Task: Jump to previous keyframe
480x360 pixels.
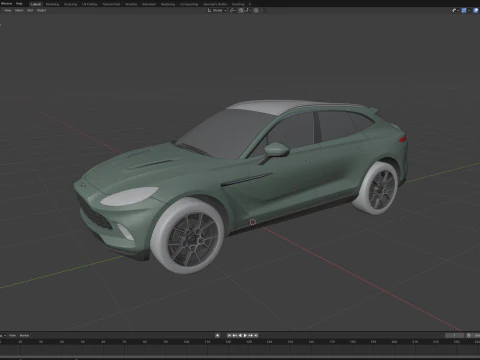Action: (235, 335)
